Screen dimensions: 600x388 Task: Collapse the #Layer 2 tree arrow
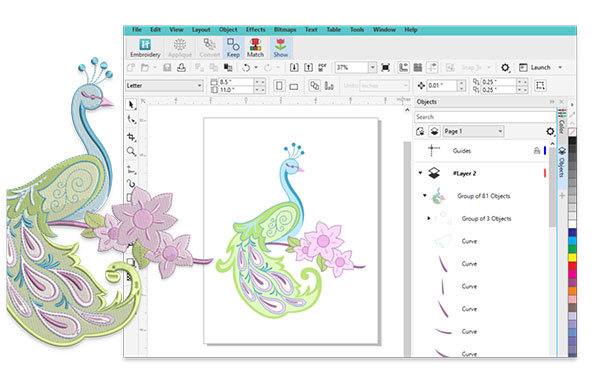point(420,173)
